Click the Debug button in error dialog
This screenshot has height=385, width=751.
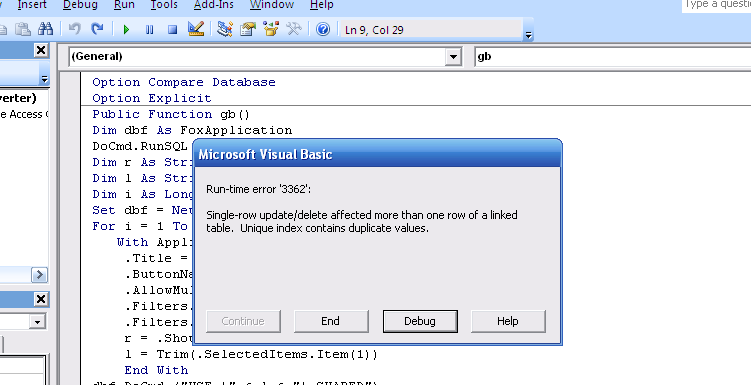[420, 321]
